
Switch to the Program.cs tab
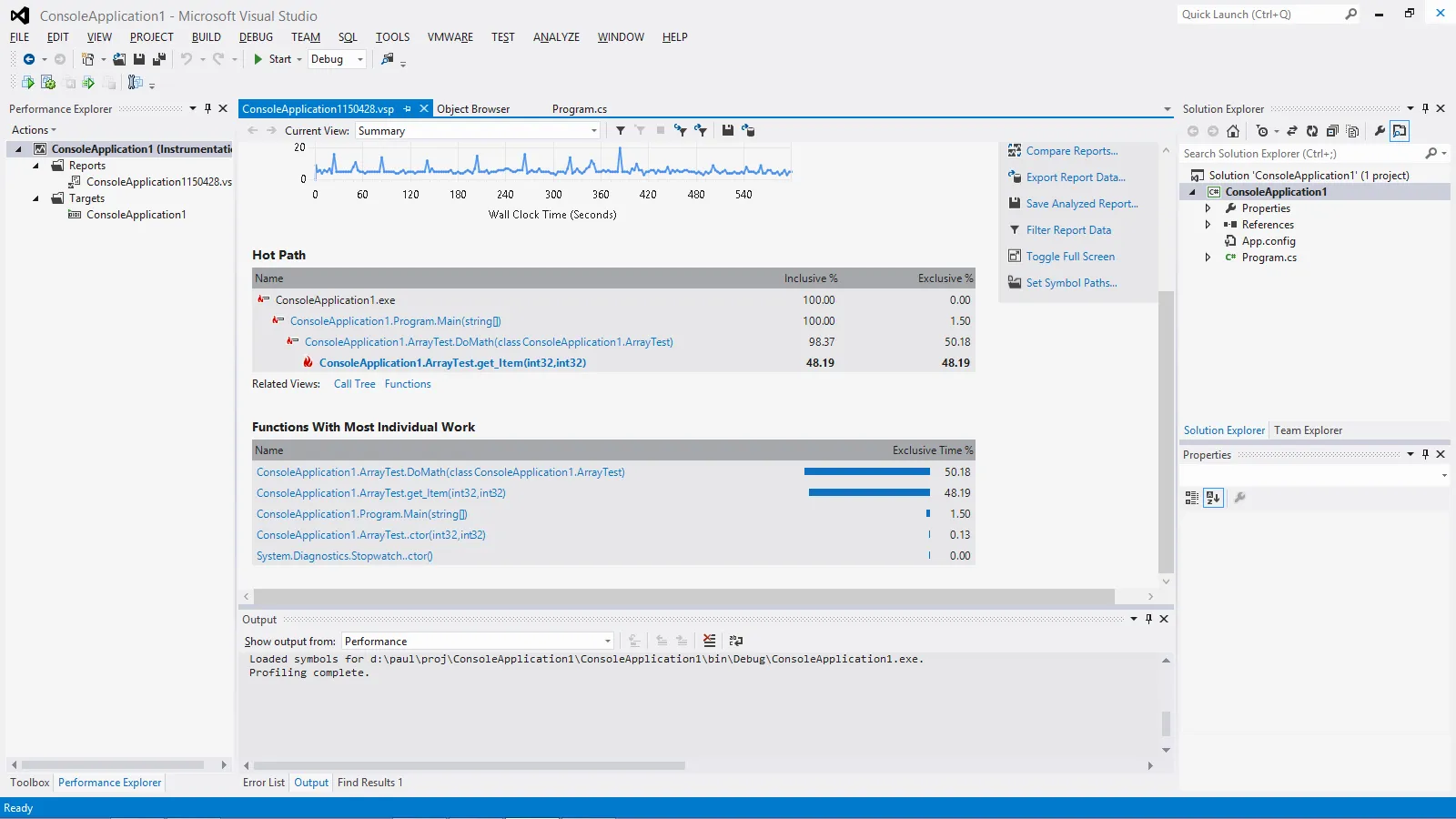click(579, 109)
